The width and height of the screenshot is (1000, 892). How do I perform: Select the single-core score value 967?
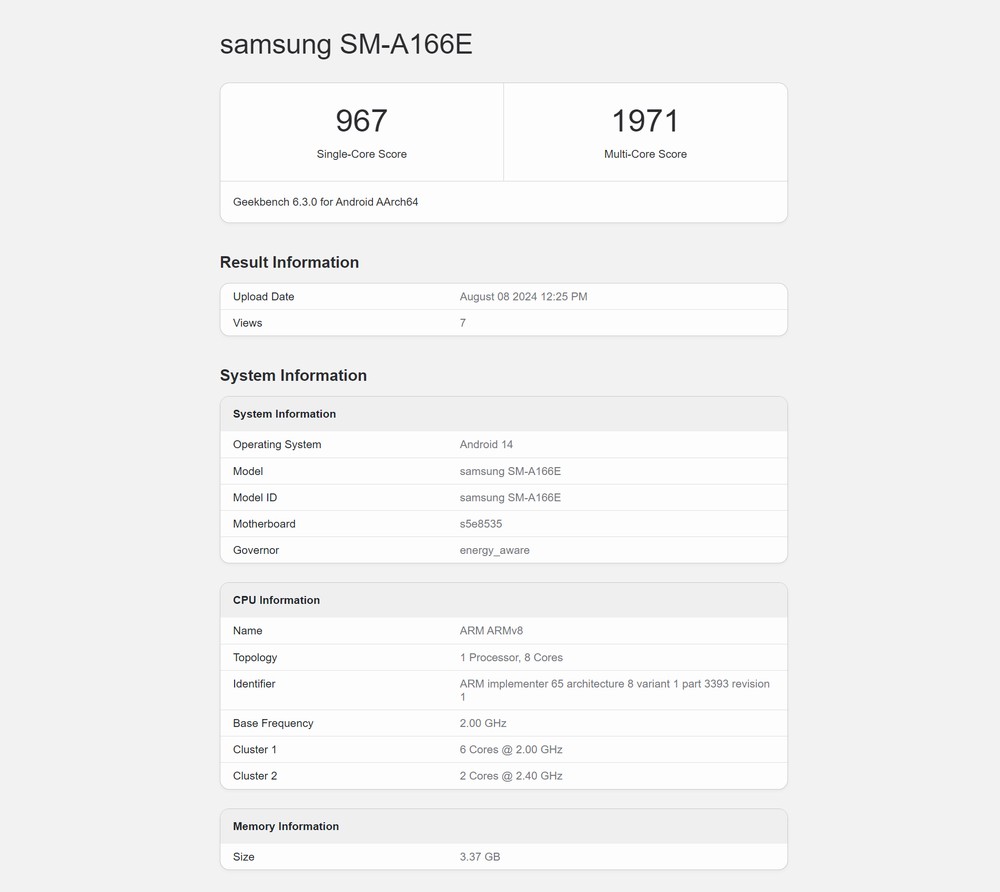(362, 121)
